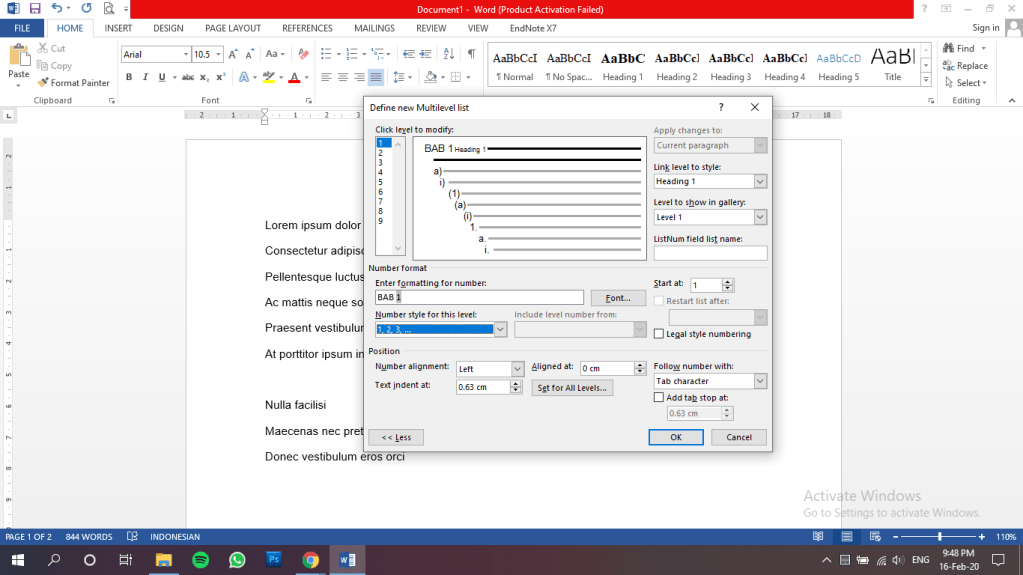
Task: Enable Legal style numbering checkbox
Action: pos(658,334)
